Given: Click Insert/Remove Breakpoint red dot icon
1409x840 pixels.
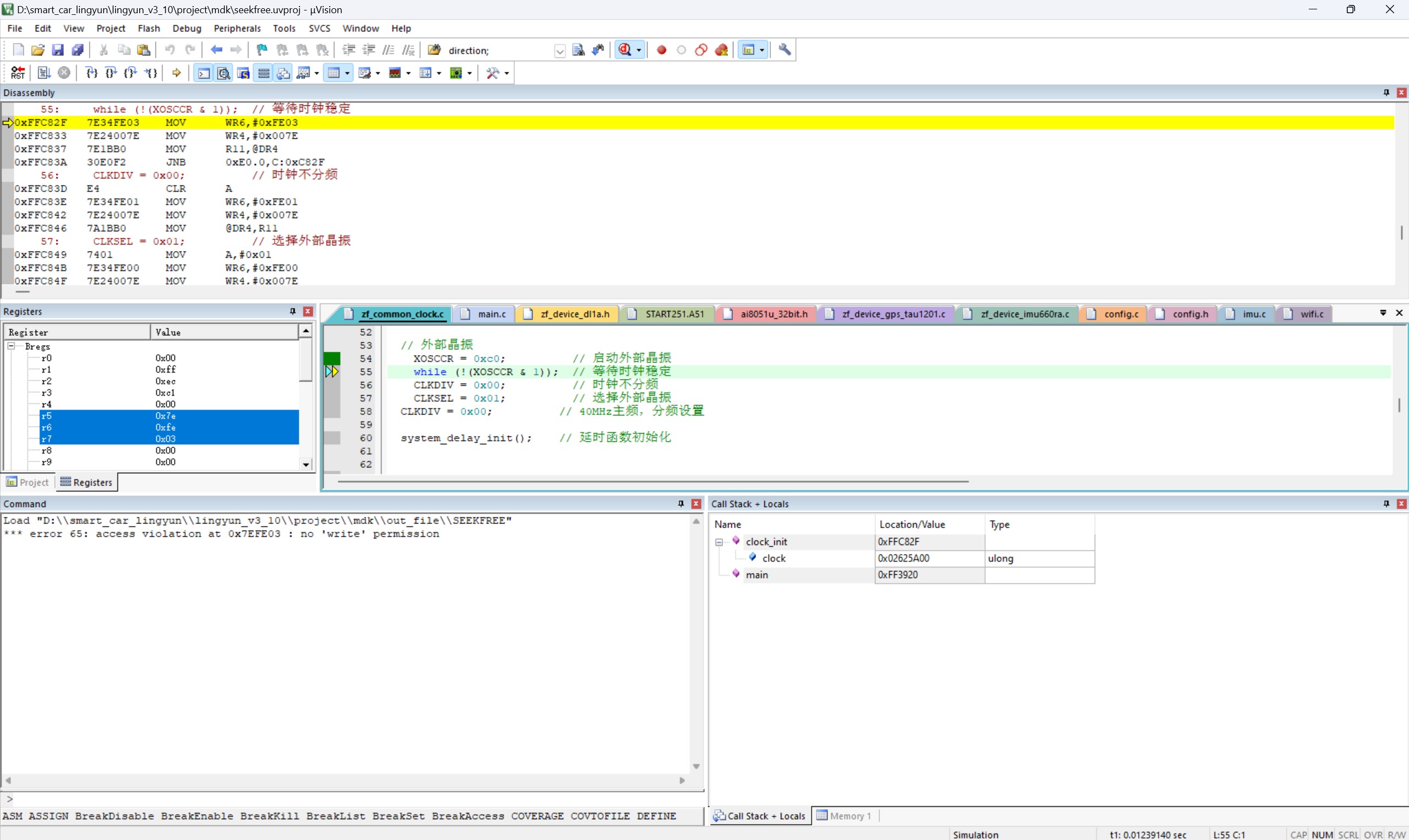Looking at the screenshot, I should click(x=661, y=51).
